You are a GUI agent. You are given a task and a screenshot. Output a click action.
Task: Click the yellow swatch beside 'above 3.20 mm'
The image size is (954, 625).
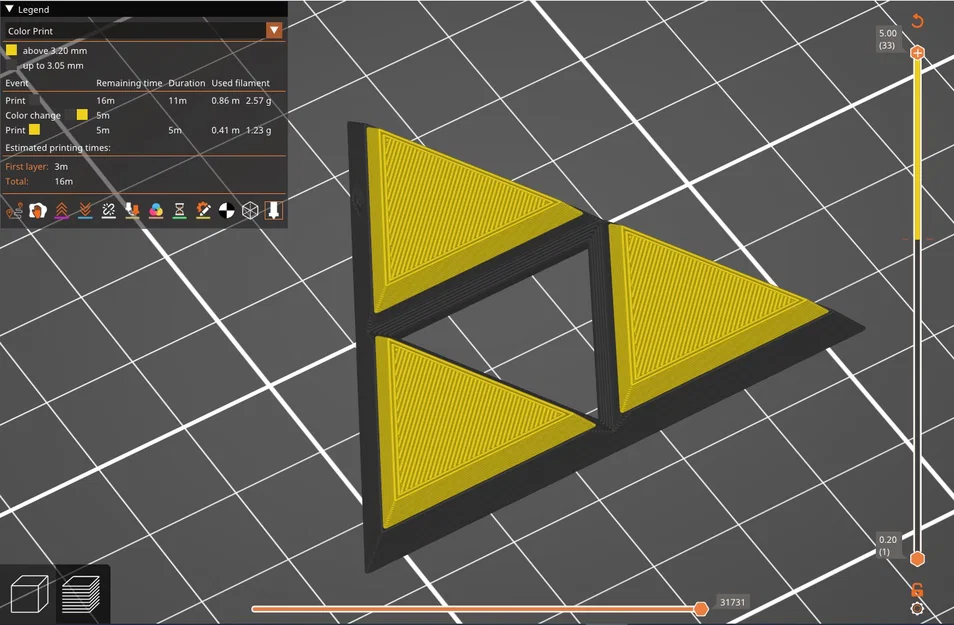[12, 50]
